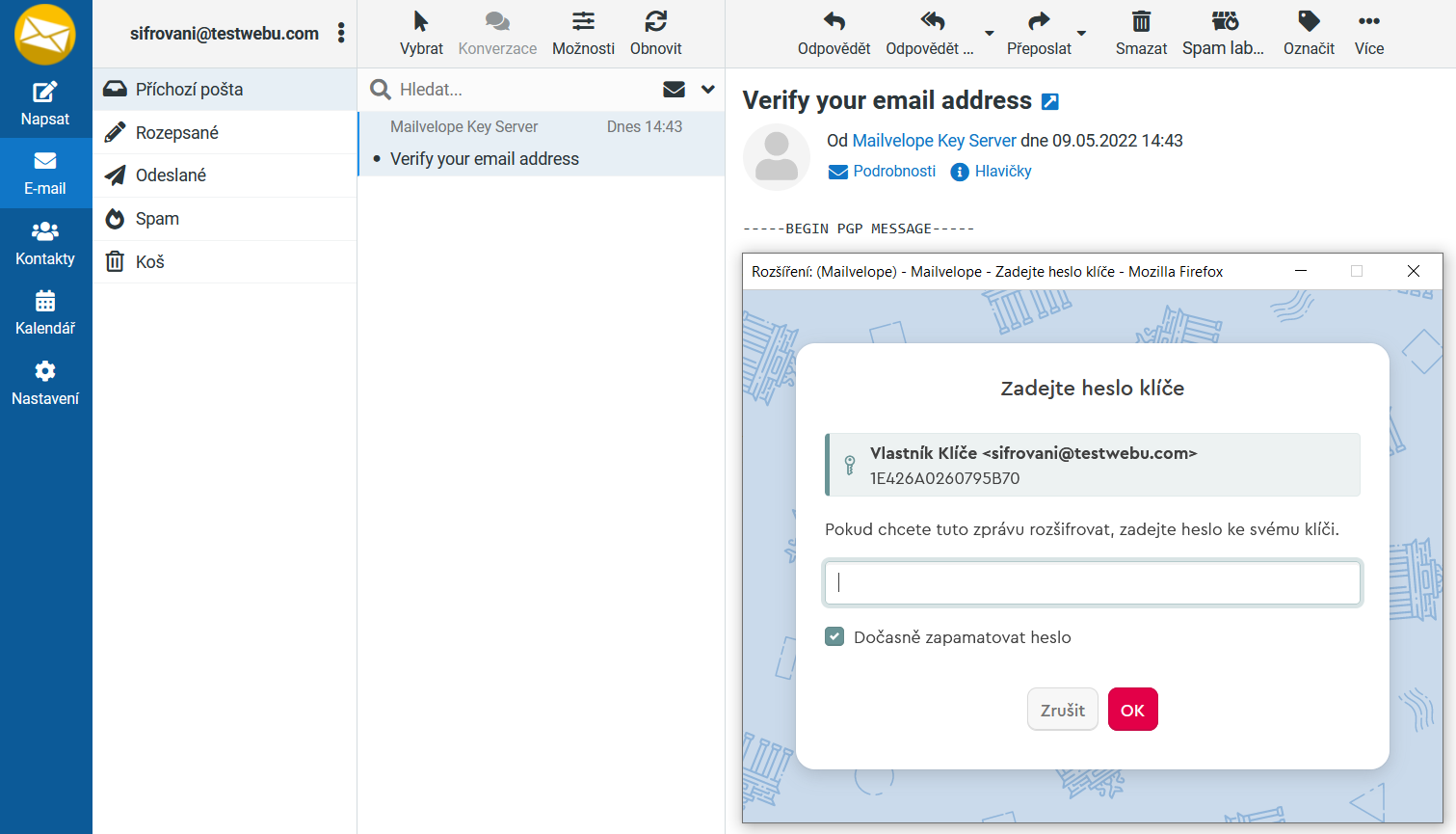Select the Příchozí pošta folder
The width and height of the screenshot is (1456, 834).
pos(225,90)
